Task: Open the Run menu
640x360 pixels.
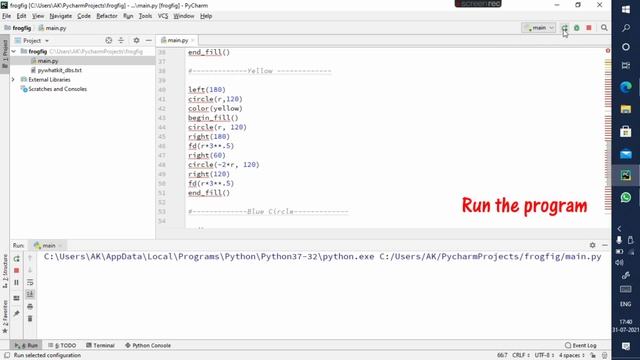Action: click(x=128, y=16)
